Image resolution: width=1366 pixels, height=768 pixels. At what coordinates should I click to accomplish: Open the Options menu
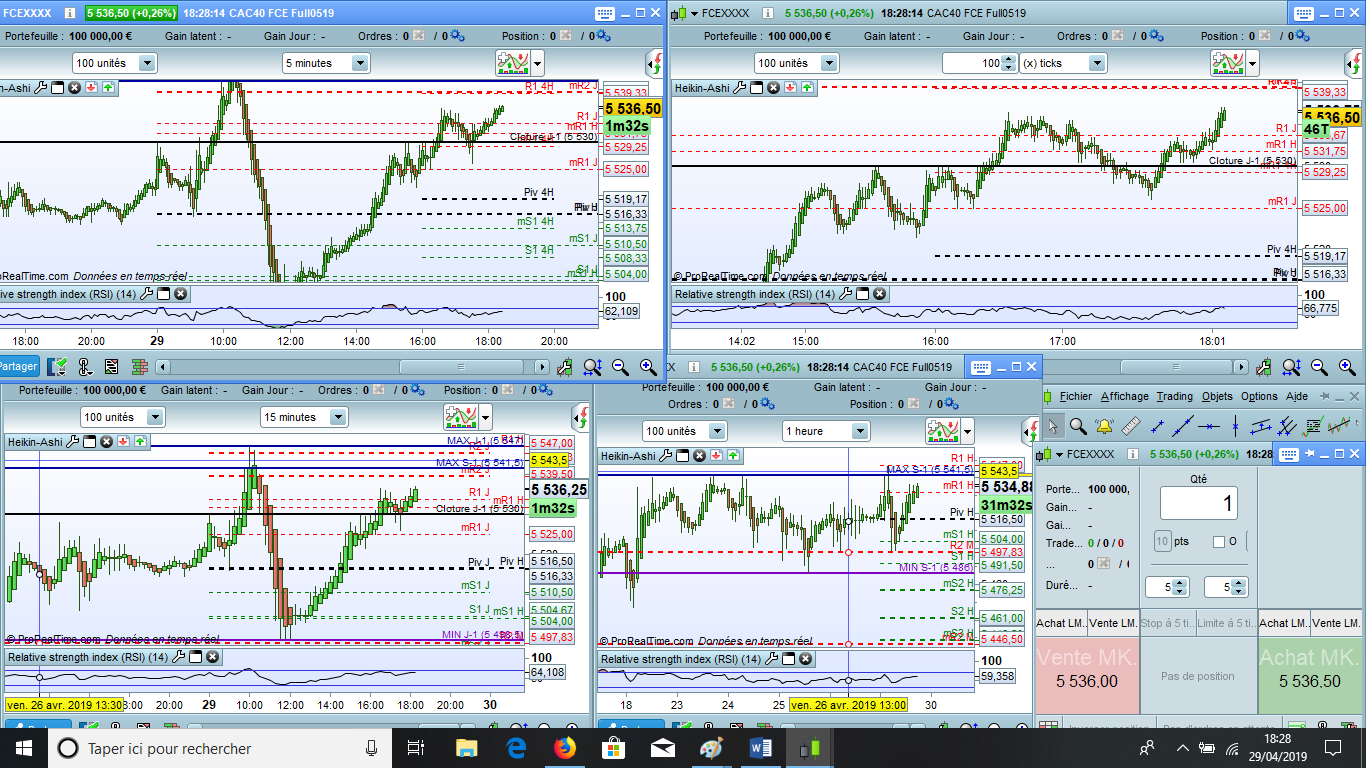[x=1259, y=396]
